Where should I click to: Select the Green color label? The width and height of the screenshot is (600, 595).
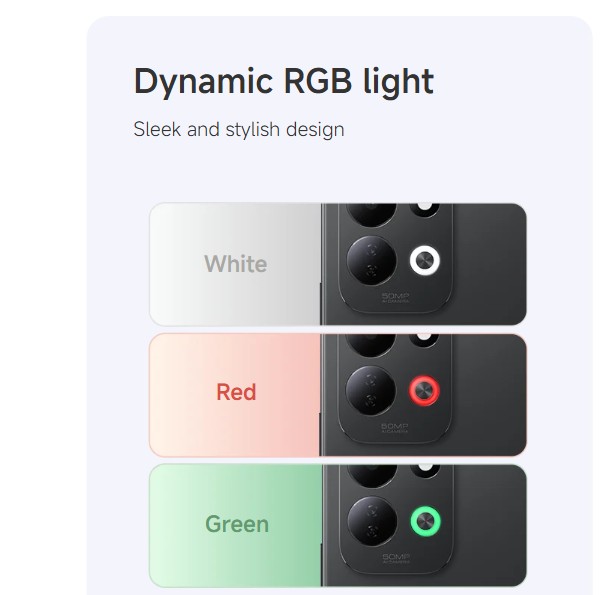pyautogui.click(x=237, y=524)
